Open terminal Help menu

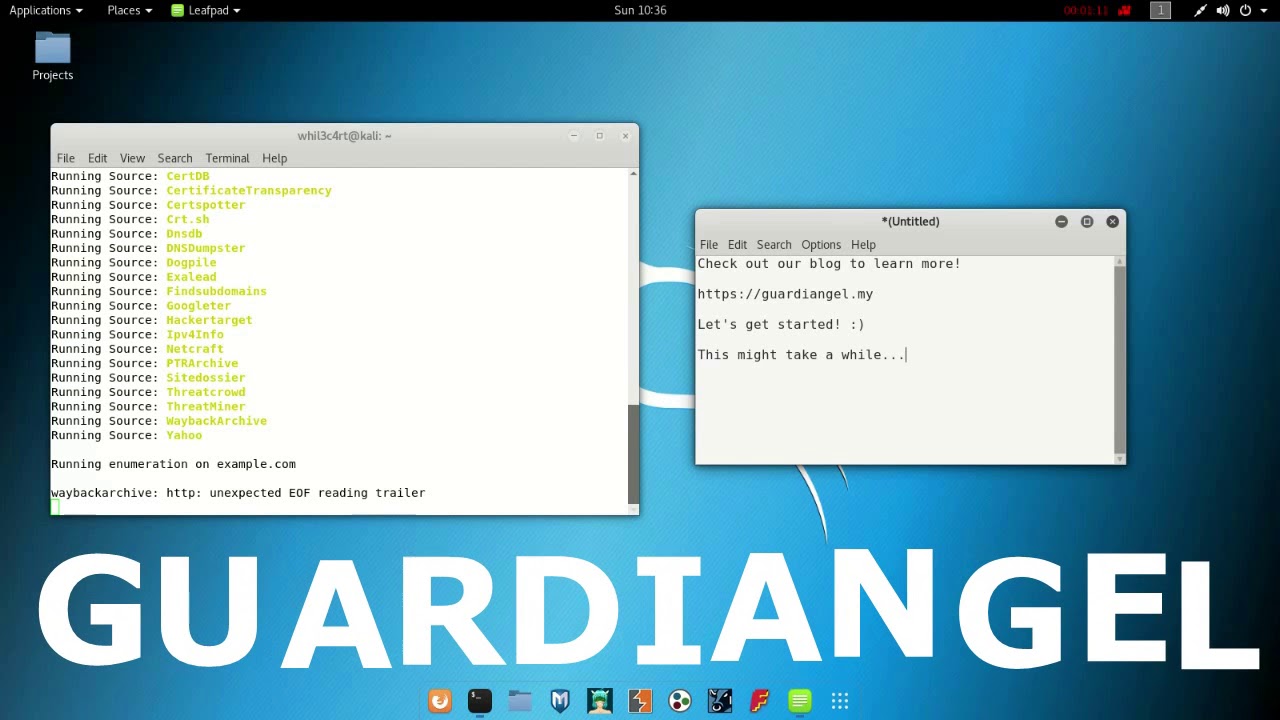pos(274,158)
